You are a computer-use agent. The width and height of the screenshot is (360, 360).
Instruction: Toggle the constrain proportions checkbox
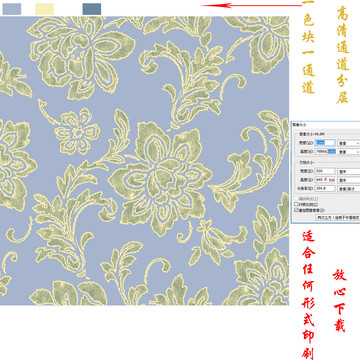pos(296,204)
